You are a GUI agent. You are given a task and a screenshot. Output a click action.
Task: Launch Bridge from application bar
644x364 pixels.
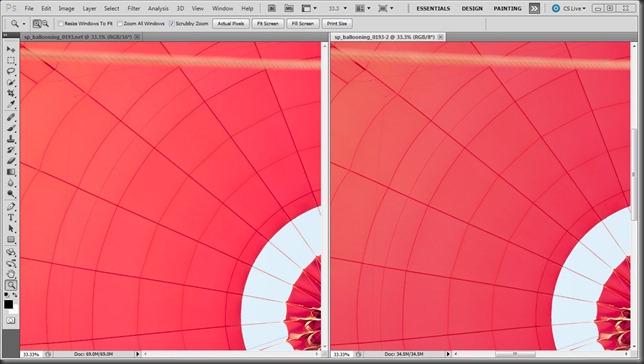272,8
